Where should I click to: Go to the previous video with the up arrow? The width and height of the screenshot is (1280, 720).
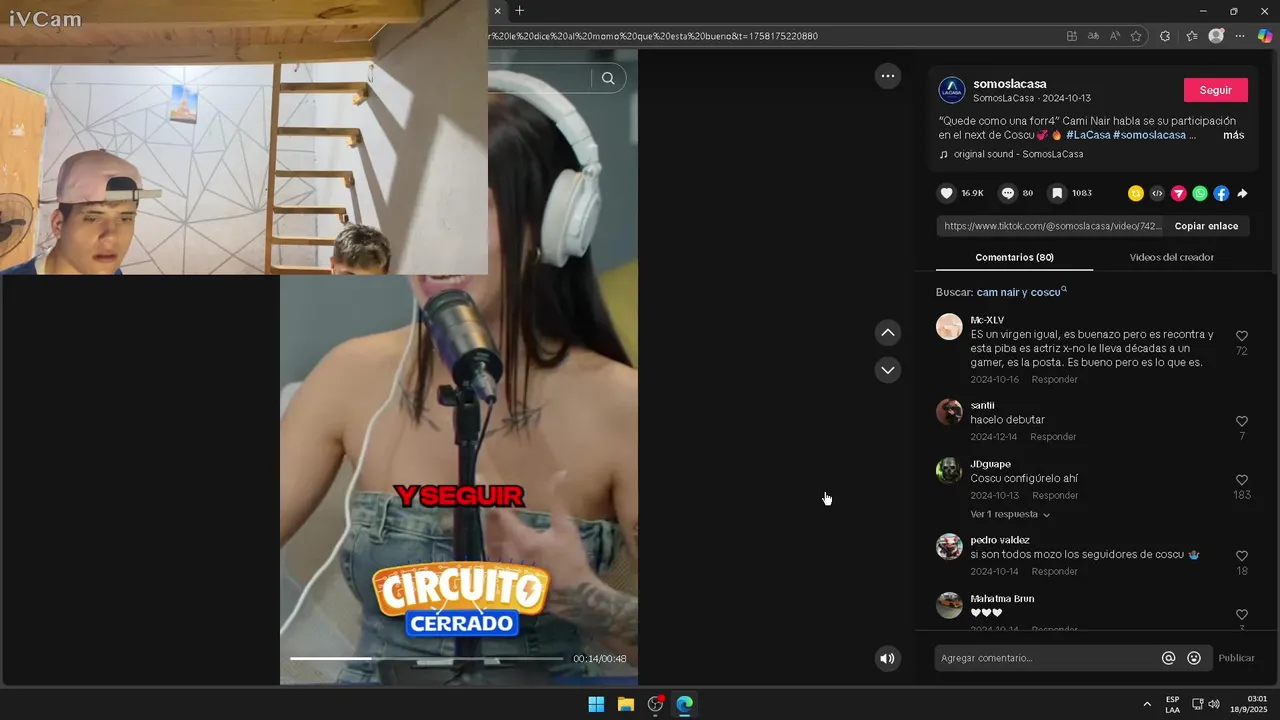[x=887, y=332]
